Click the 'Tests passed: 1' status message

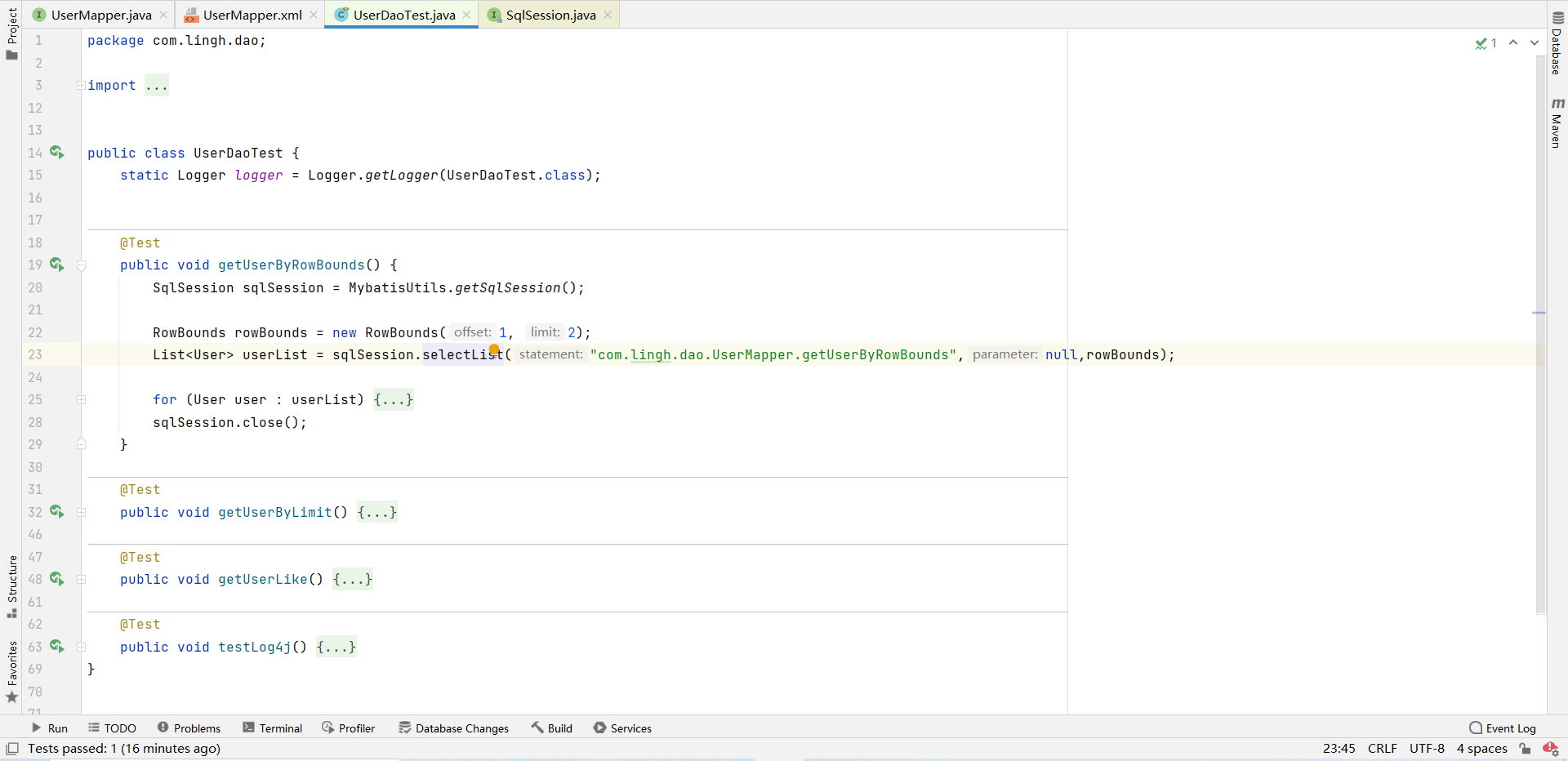[124, 748]
